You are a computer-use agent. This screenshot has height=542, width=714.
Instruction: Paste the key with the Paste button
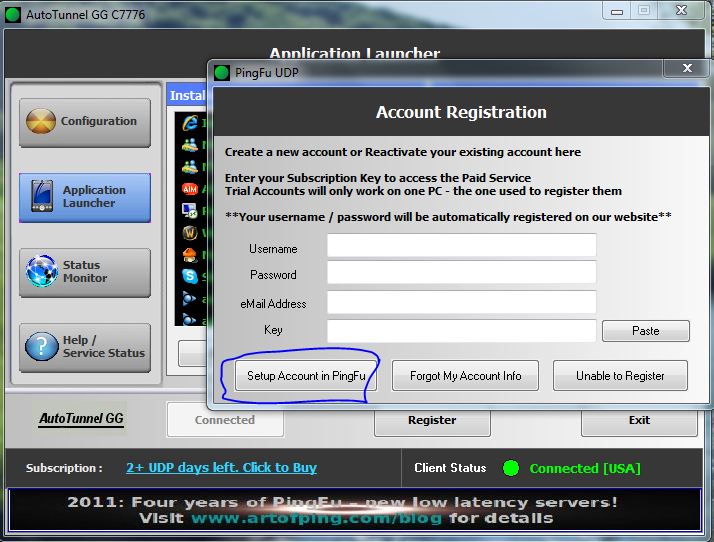646,331
